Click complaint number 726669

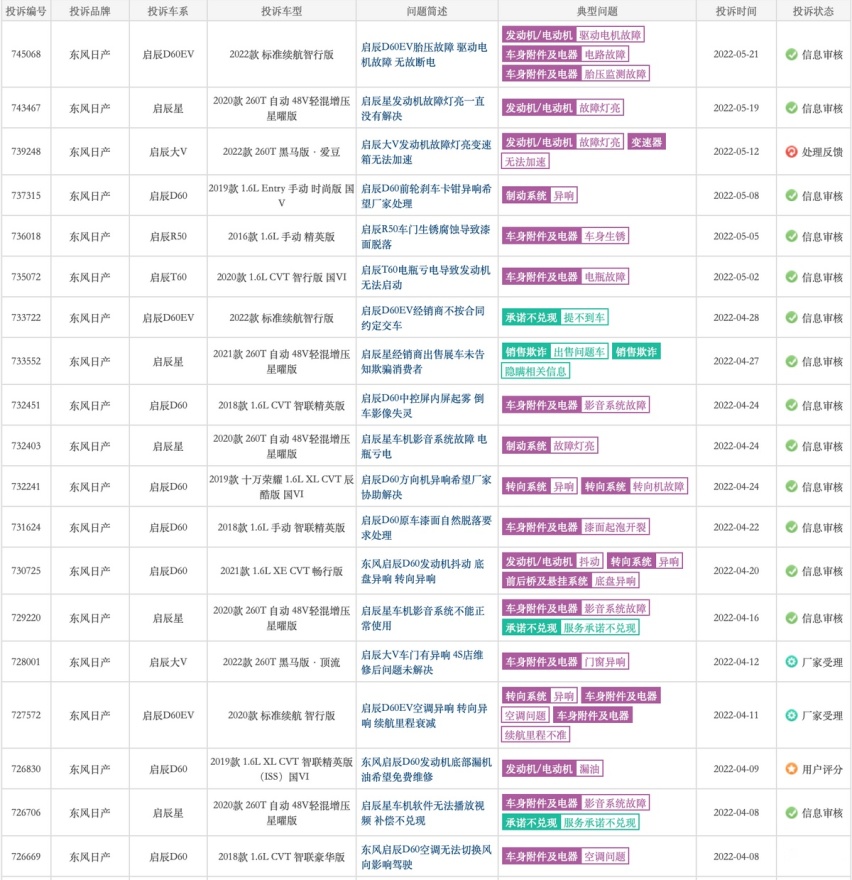(26, 856)
